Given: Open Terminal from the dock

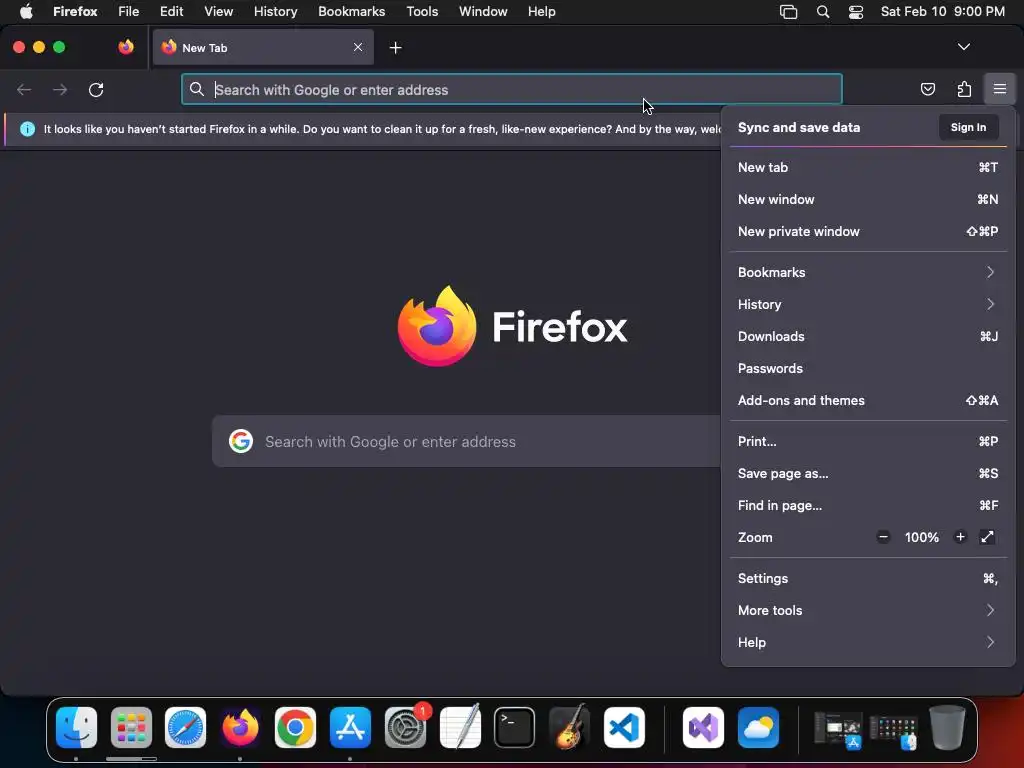Looking at the screenshot, I should pyautogui.click(x=514, y=727).
